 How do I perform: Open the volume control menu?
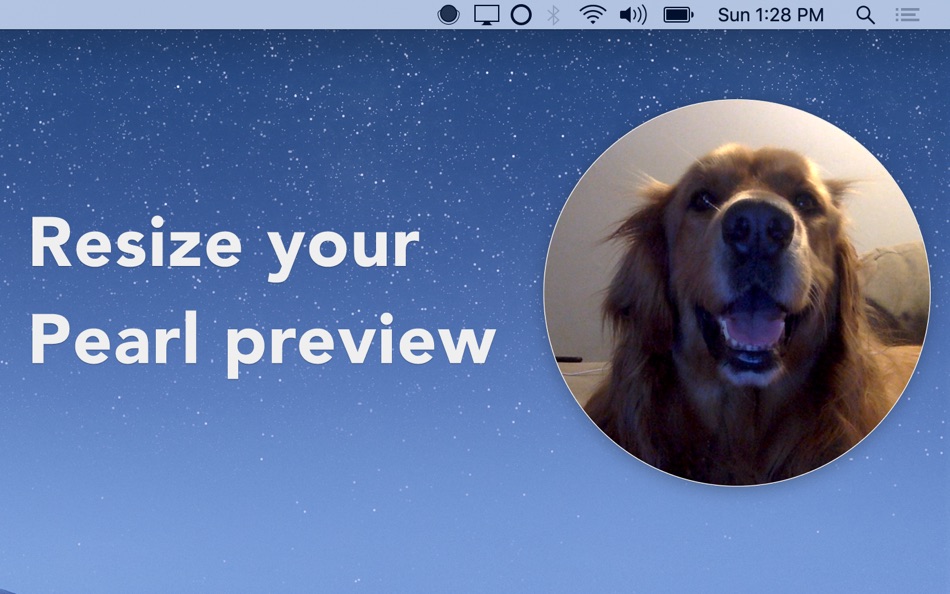(633, 15)
